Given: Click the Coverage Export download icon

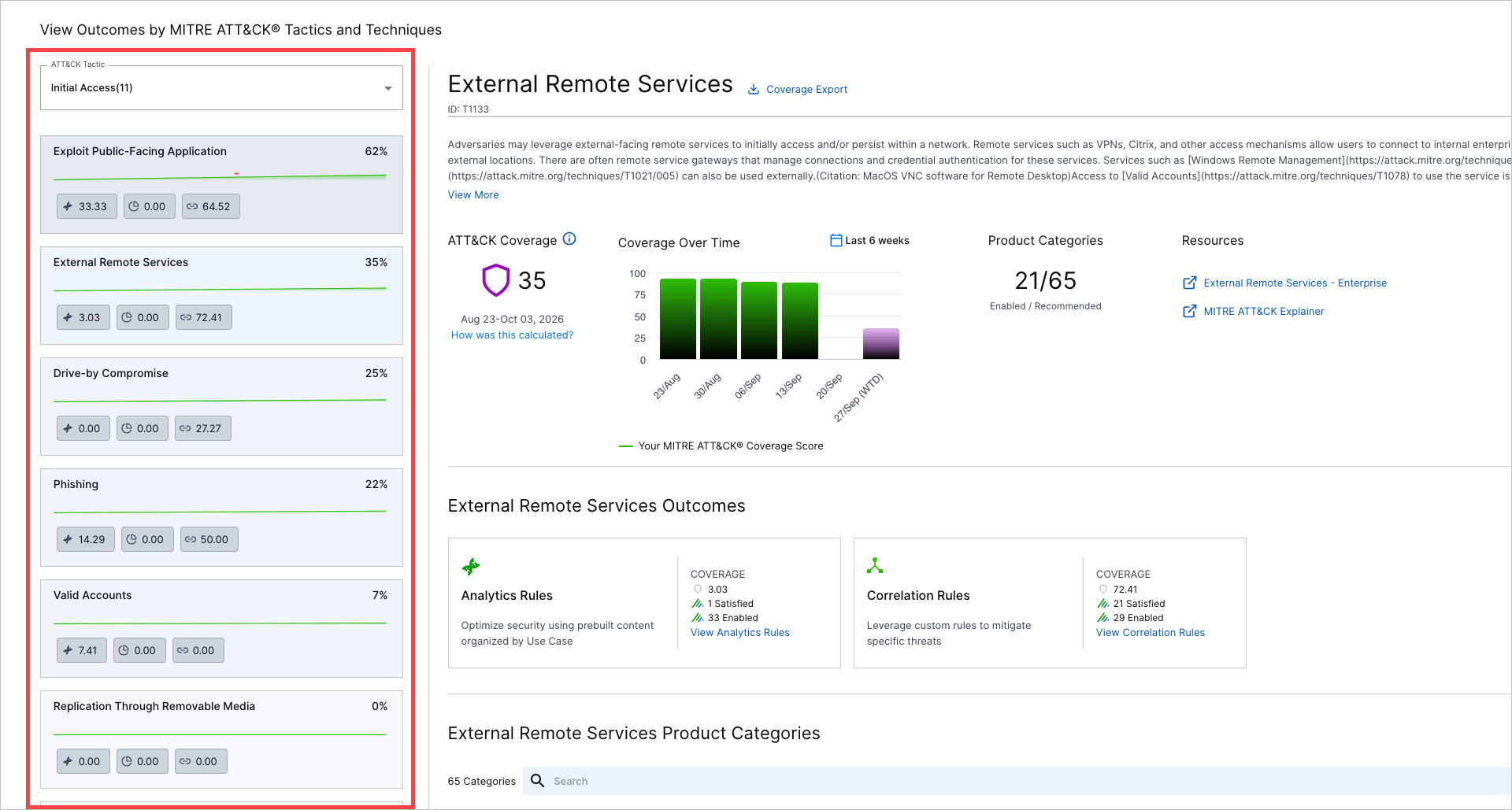Looking at the screenshot, I should click(x=754, y=90).
